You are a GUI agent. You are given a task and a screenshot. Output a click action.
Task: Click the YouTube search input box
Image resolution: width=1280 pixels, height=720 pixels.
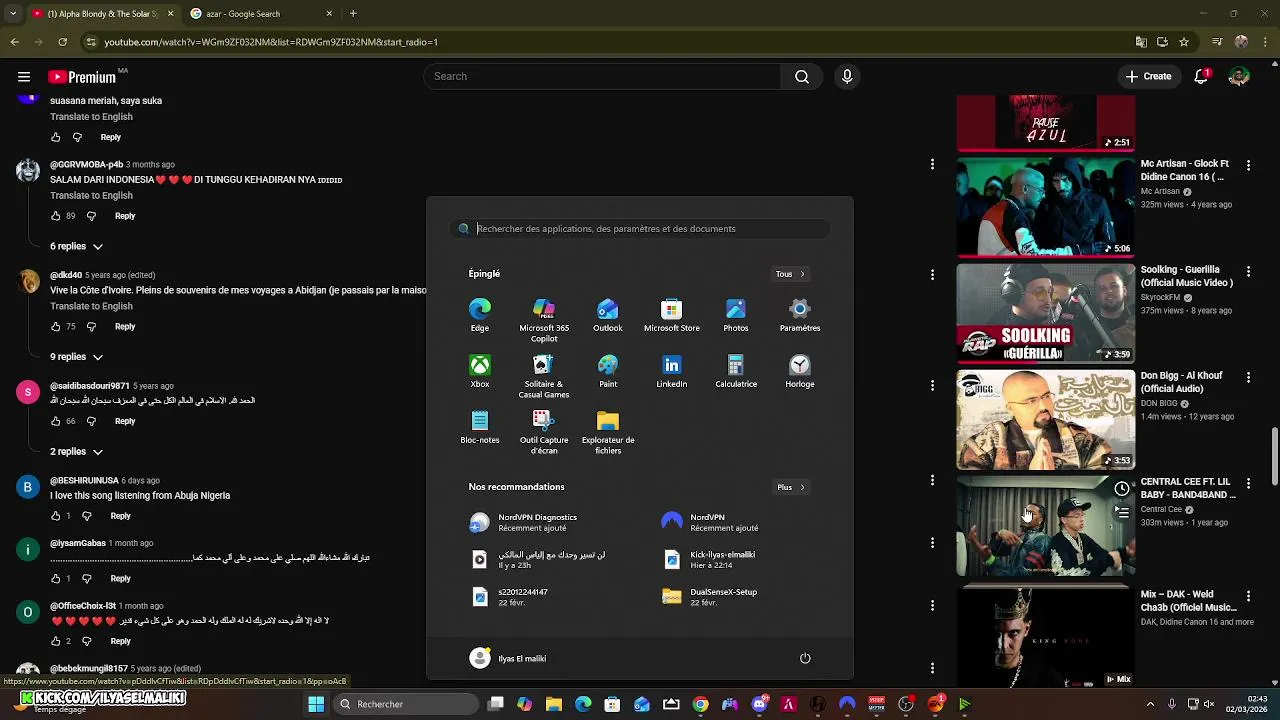(x=602, y=76)
